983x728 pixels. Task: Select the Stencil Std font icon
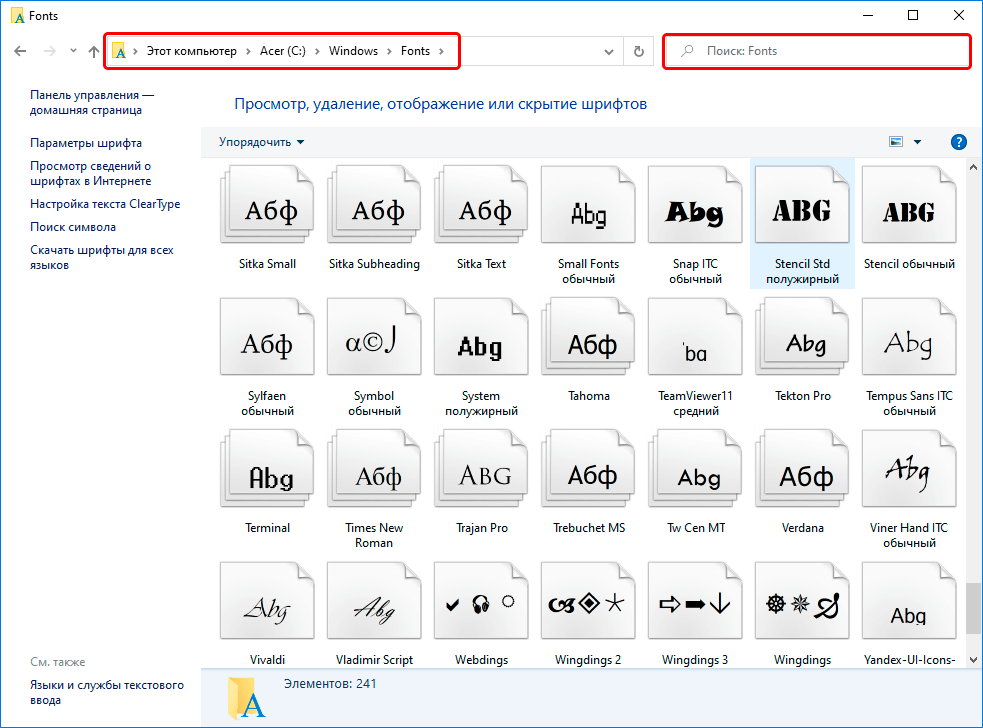(802, 210)
